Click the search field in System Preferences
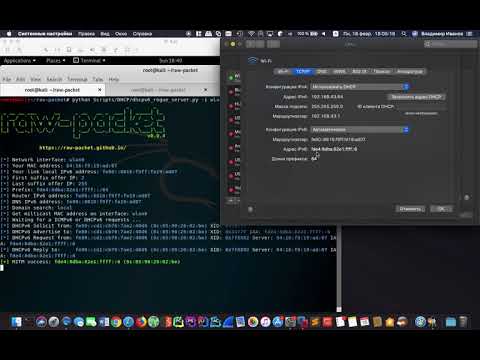This screenshot has height=360, width=480. point(450,44)
